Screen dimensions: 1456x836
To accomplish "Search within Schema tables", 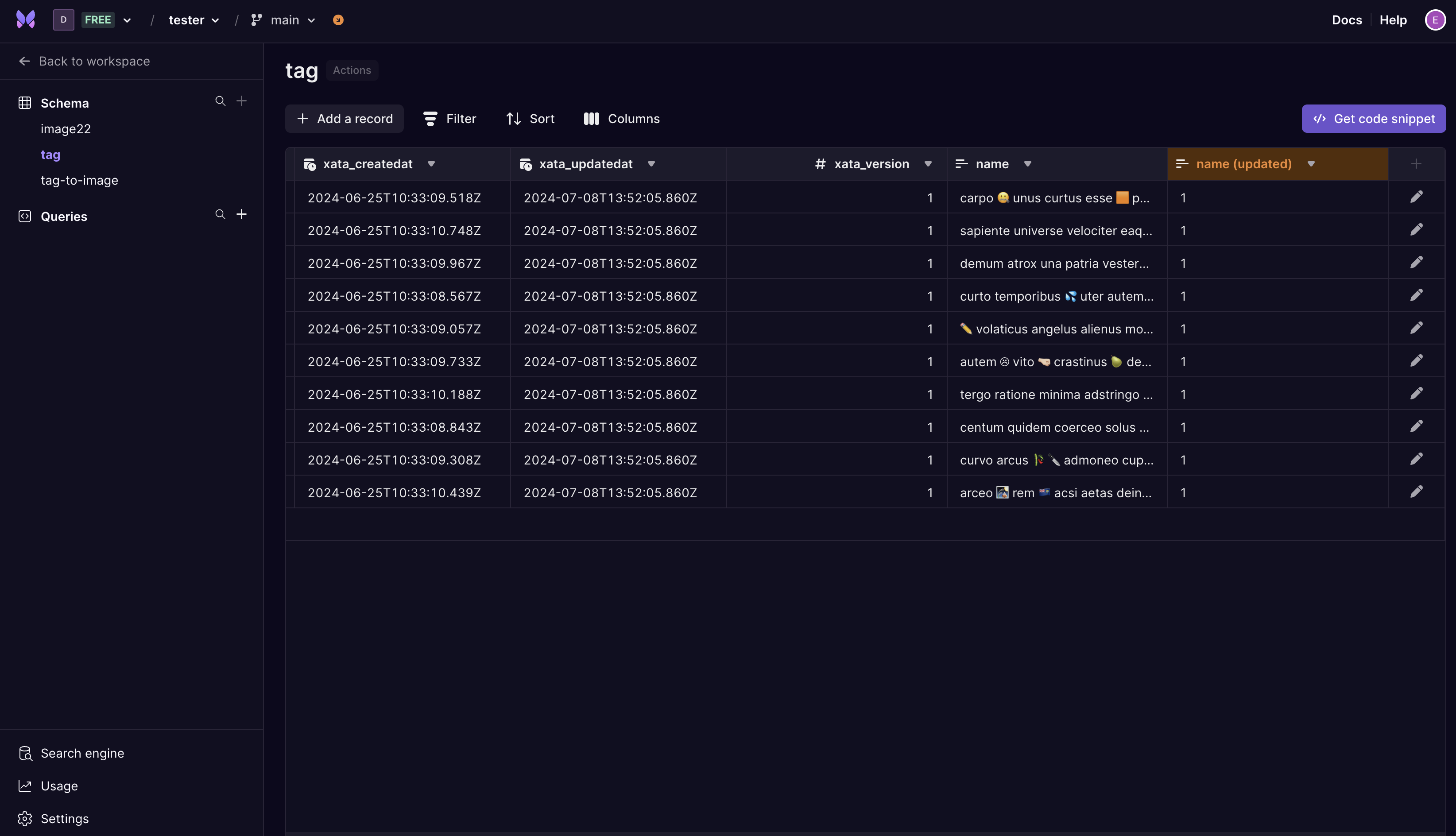I will point(220,101).
